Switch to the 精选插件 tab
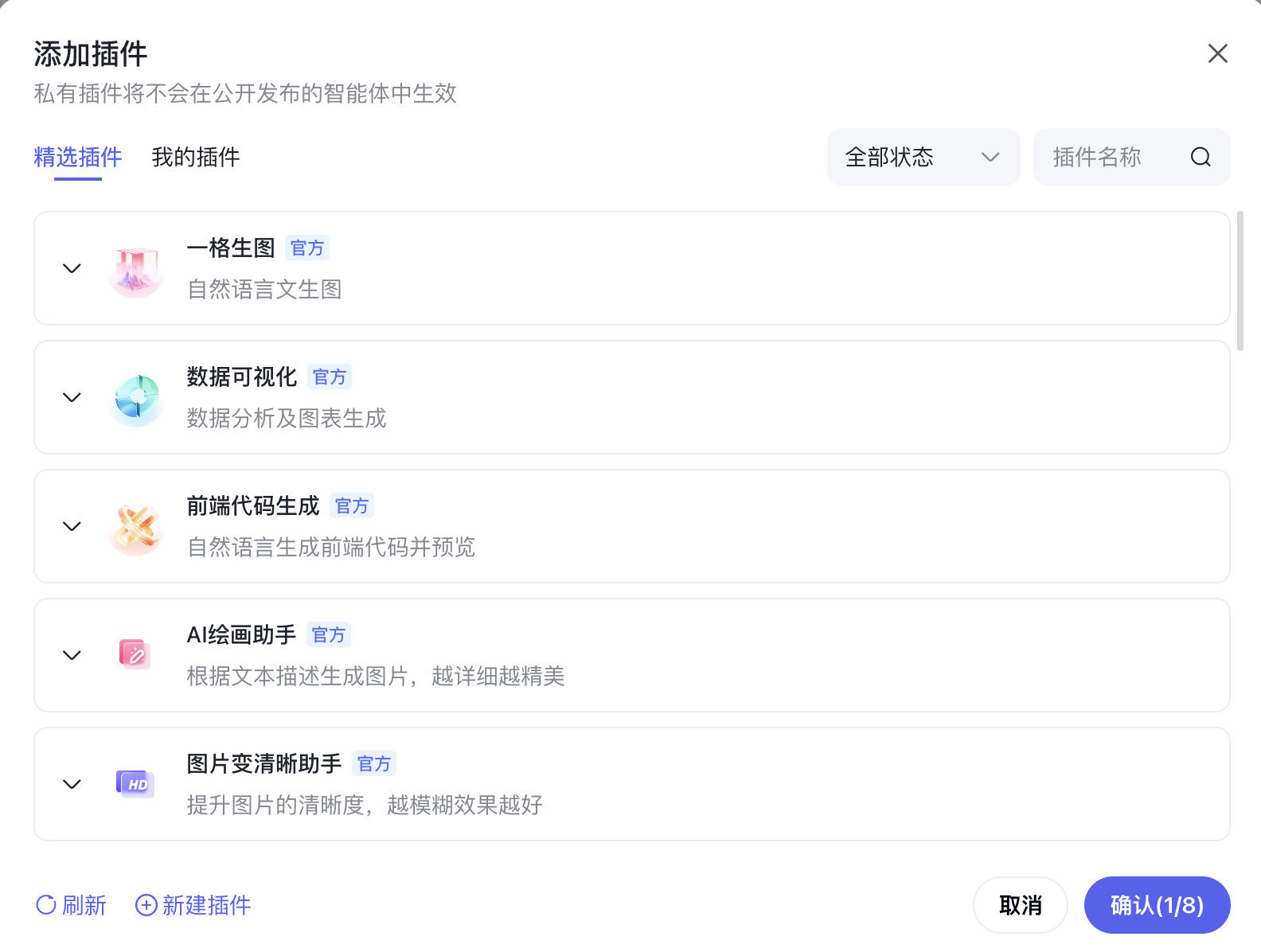The image size is (1261, 952). click(x=78, y=157)
